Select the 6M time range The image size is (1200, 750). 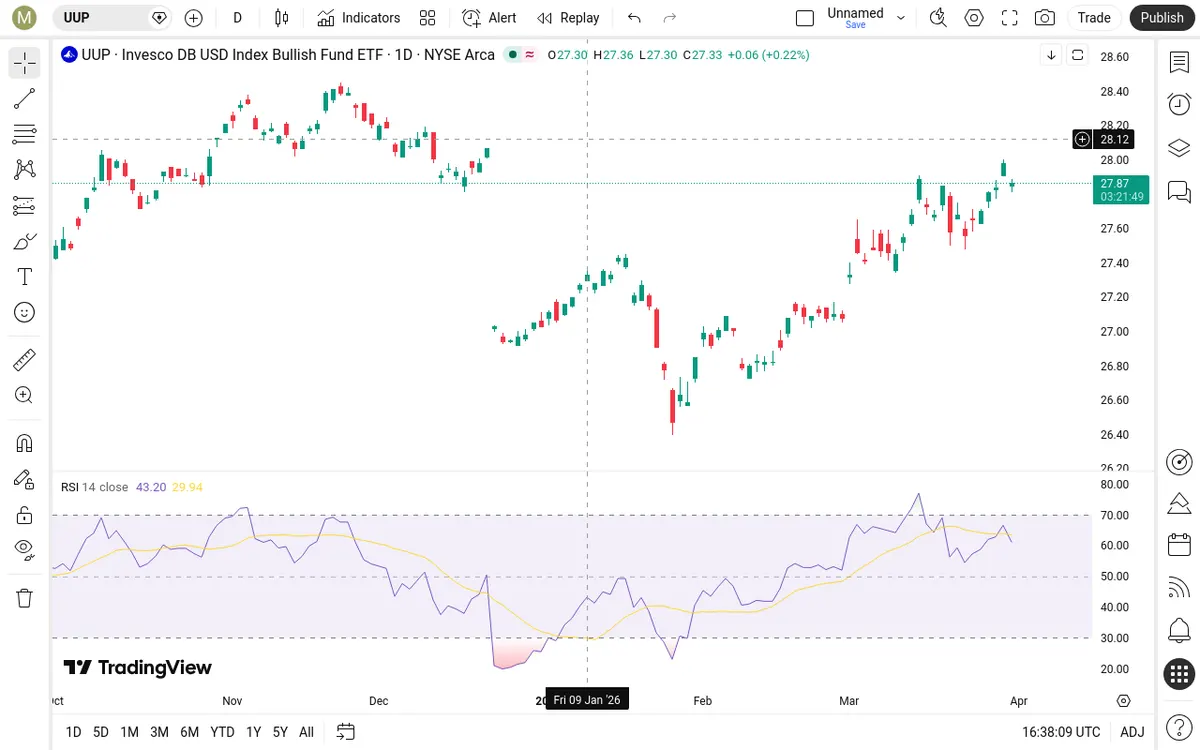pyautogui.click(x=189, y=732)
